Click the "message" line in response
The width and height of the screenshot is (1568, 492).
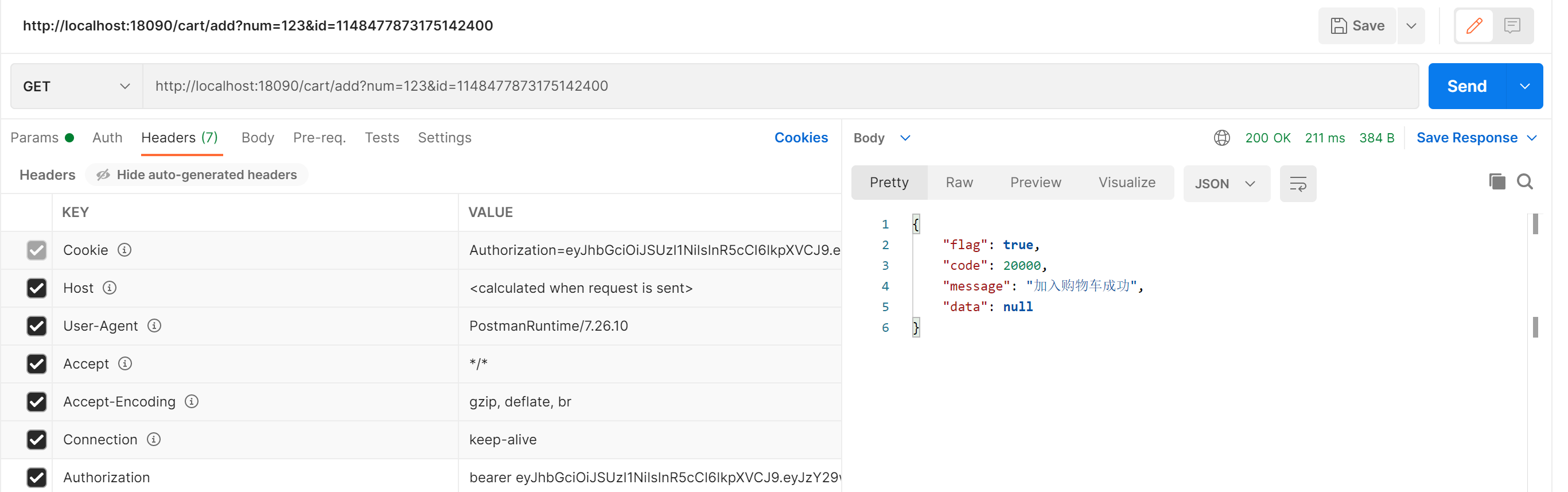click(x=1042, y=285)
